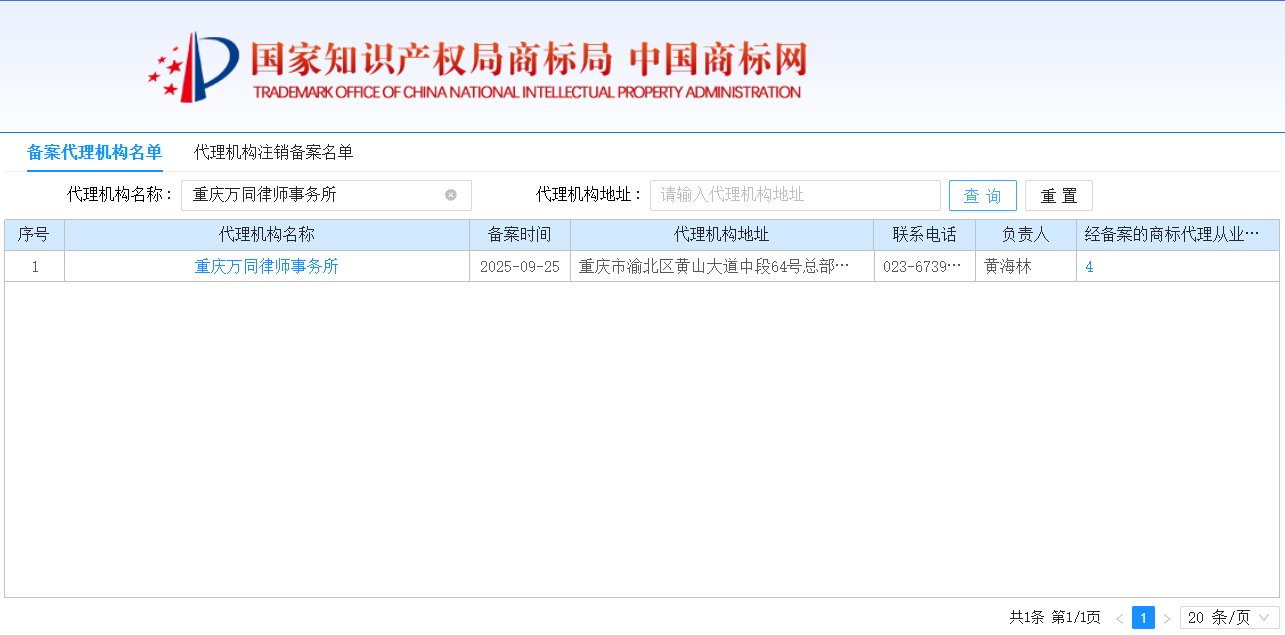Click the truncated agency address cell

[714, 267]
